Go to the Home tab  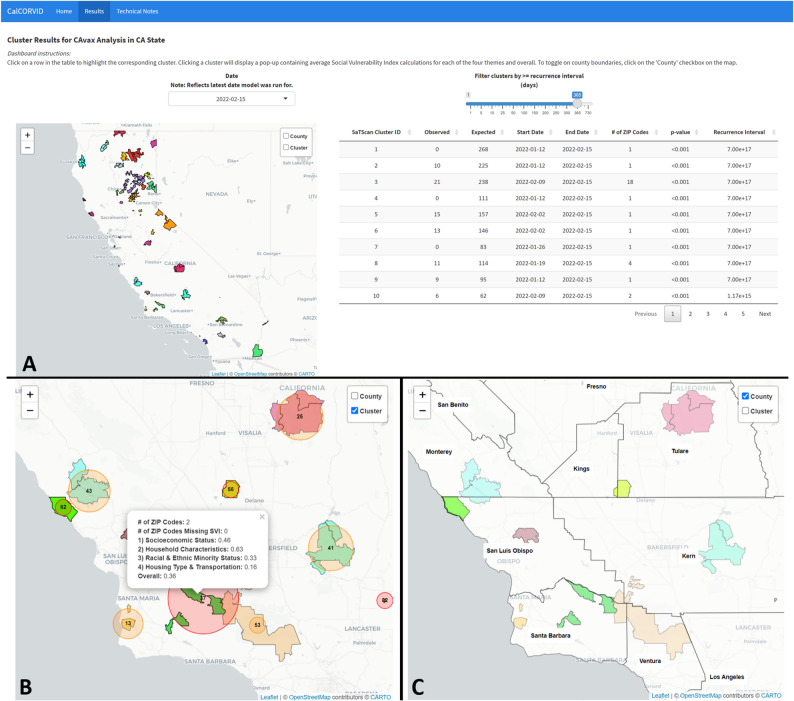click(x=64, y=11)
